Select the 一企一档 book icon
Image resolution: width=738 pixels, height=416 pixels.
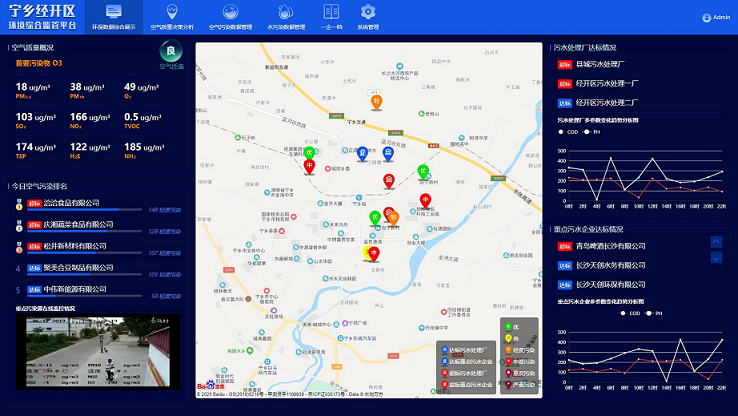332,13
